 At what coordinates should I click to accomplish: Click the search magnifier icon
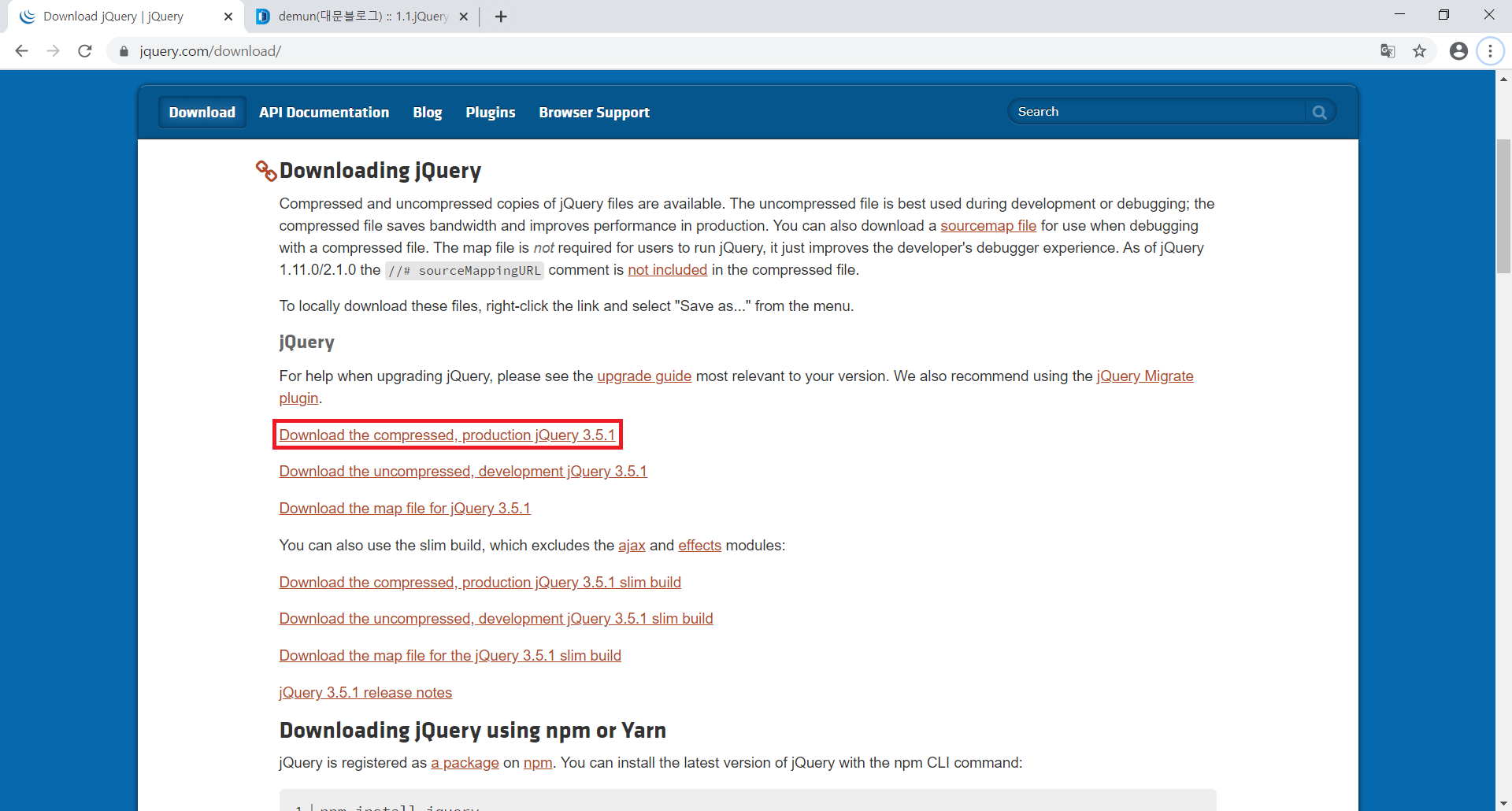1320,113
